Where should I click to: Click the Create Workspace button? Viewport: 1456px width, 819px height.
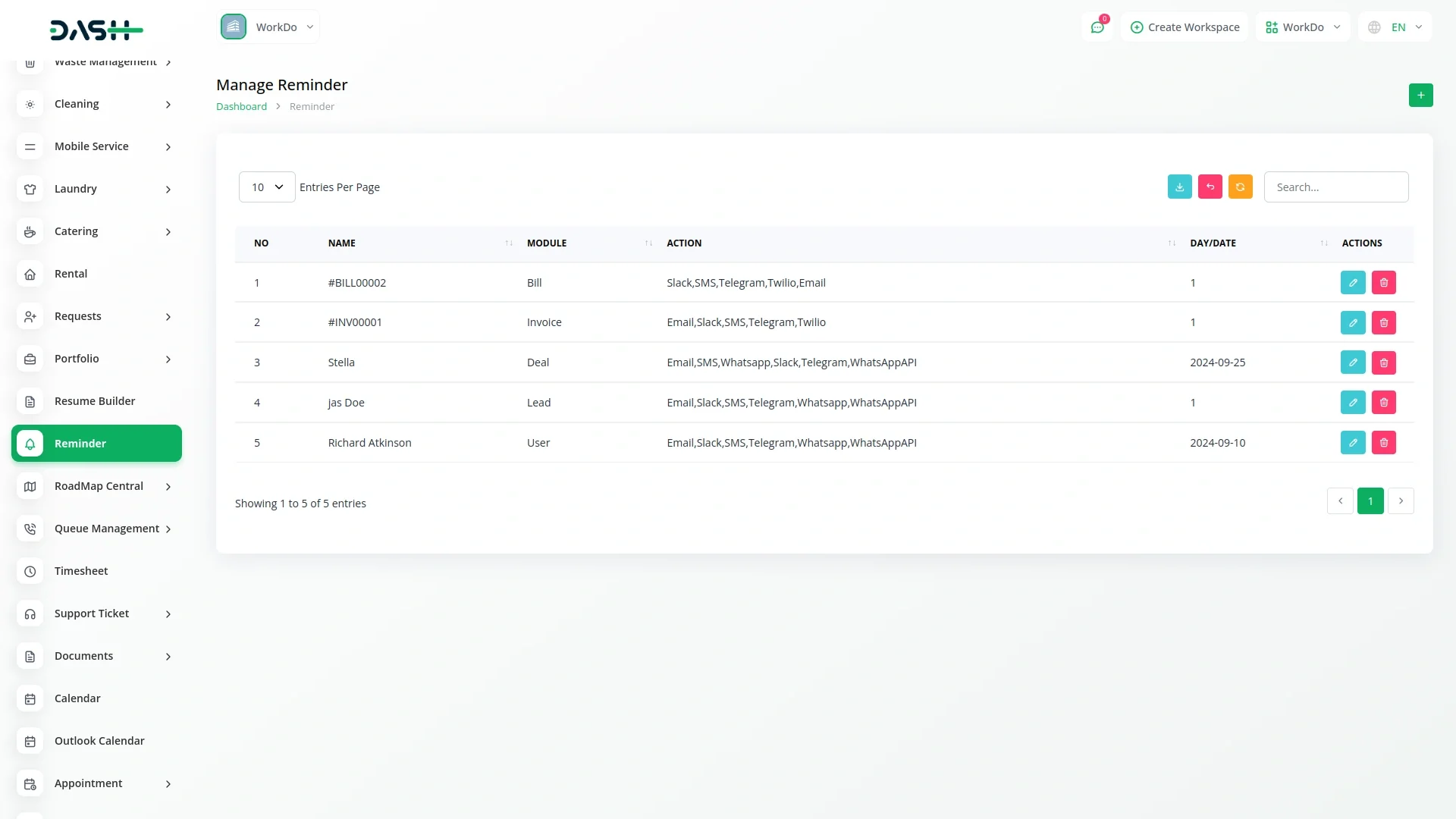tap(1185, 27)
